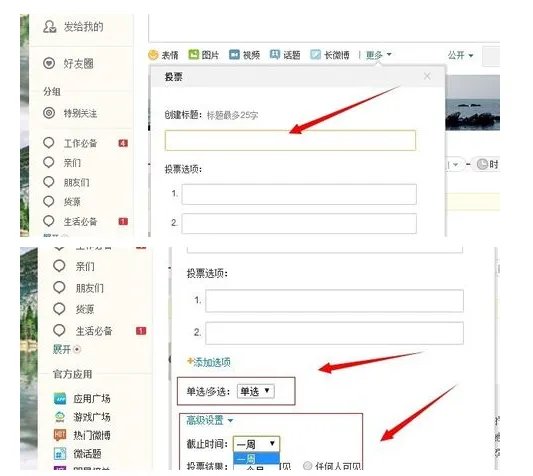Screen dimensions: 533x476
Task: Expand groups list with 展开
Action: click(67, 349)
